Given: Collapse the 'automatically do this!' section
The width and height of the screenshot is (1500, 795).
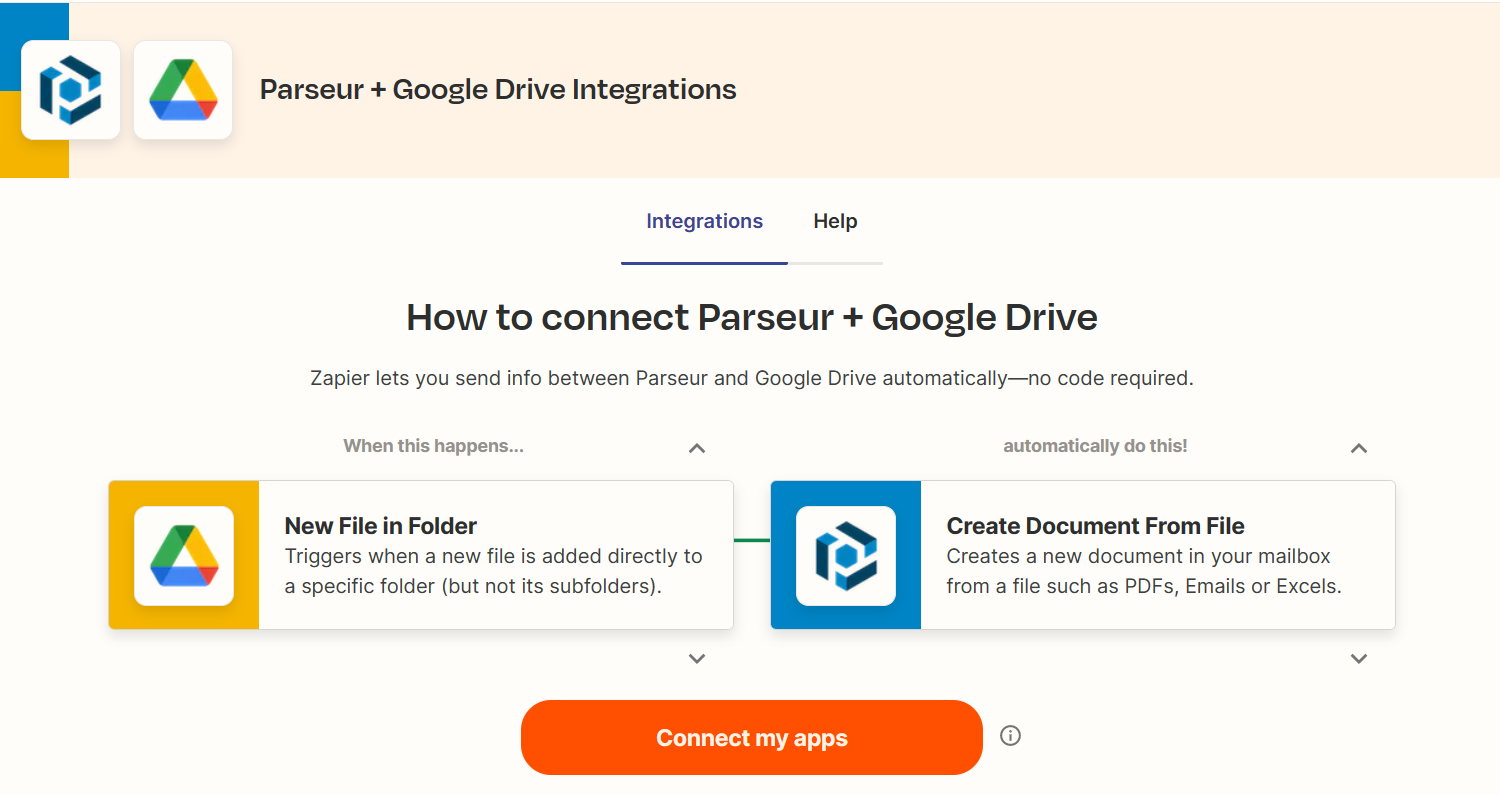Looking at the screenshot, I should point(1359,448).
